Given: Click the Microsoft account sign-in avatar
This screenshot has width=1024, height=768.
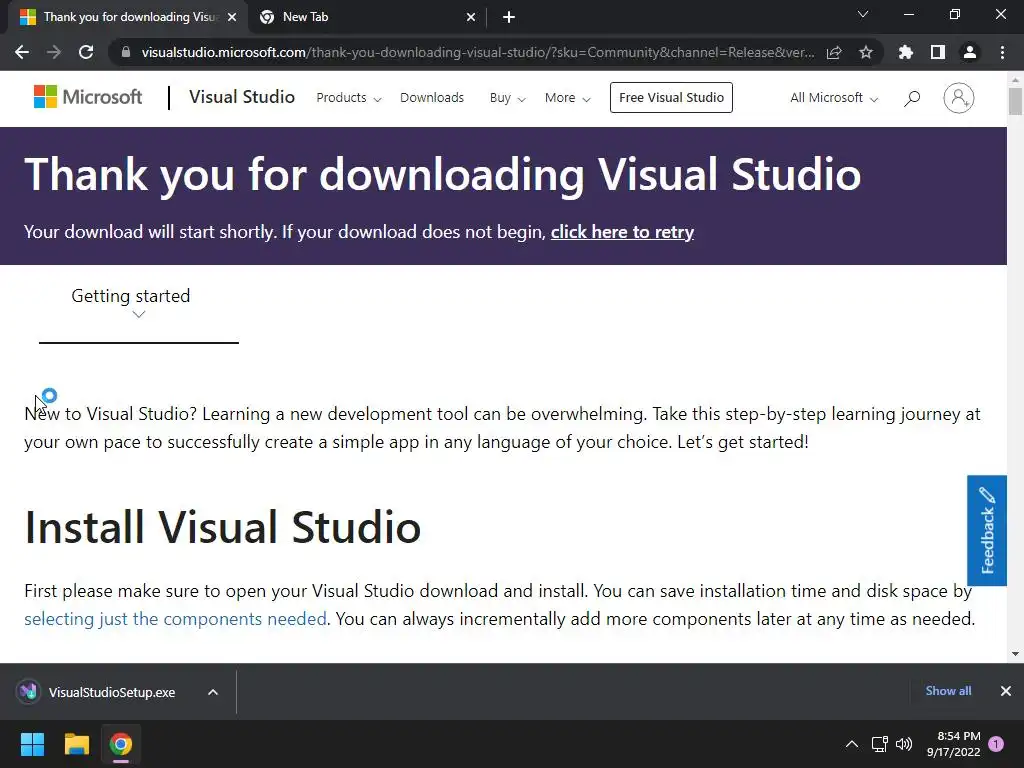Looking at the screenshot, I should (x=959, y=98).
